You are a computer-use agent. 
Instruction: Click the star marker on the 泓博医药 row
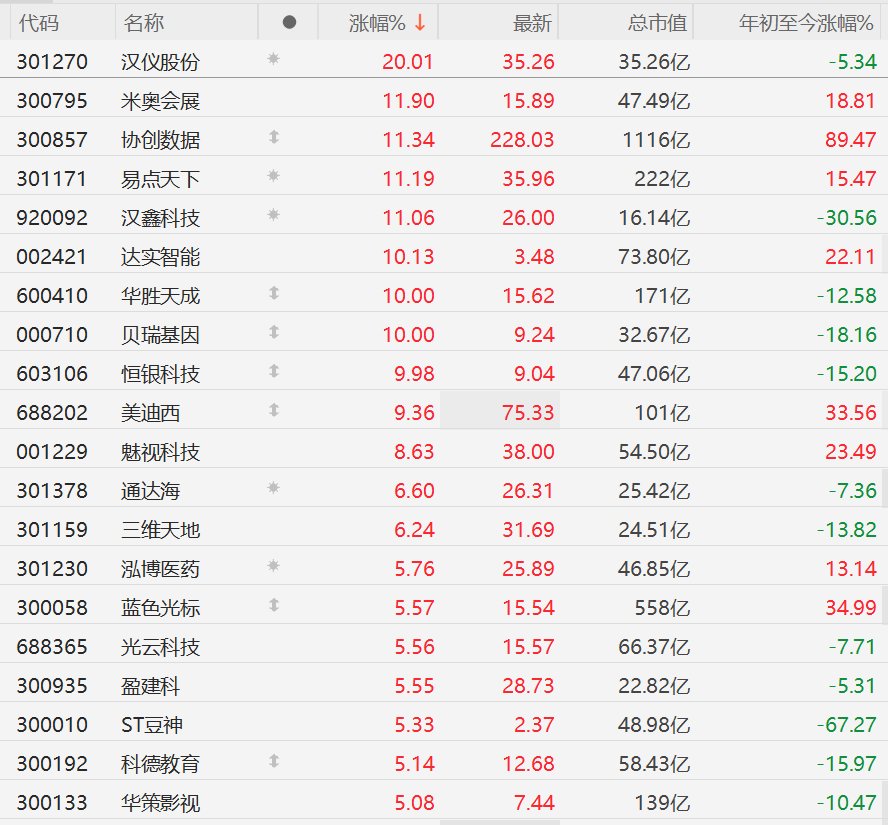[x=274, y=566]
